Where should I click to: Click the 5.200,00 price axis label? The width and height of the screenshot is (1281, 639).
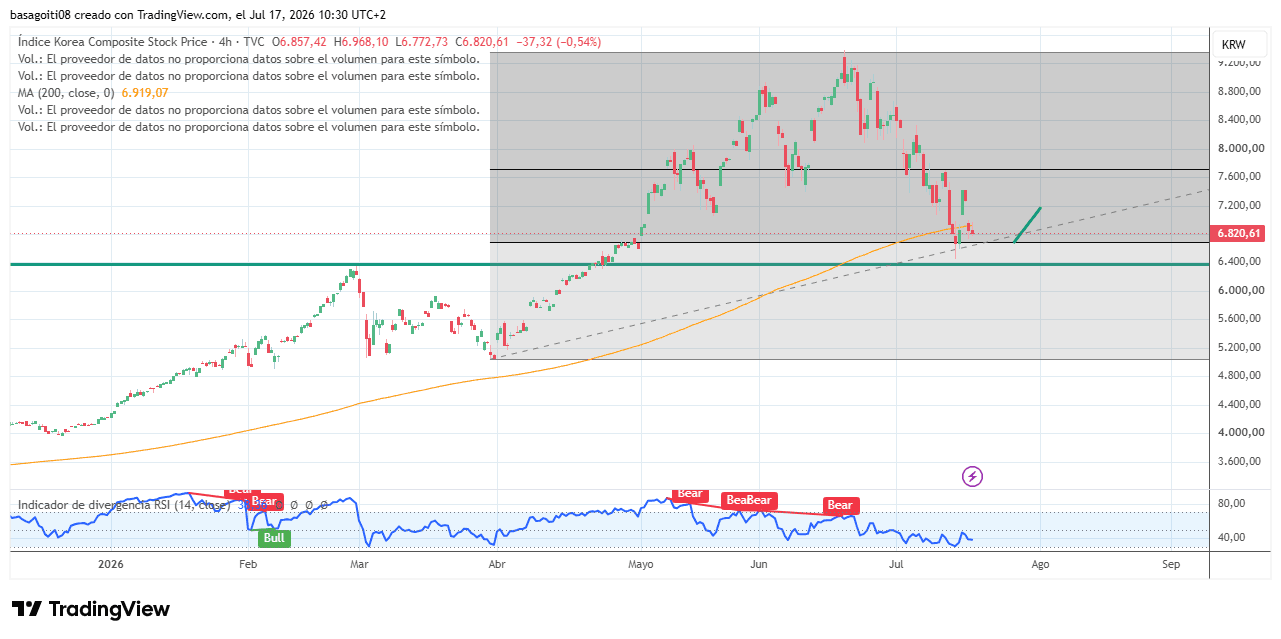[1240, 347]
